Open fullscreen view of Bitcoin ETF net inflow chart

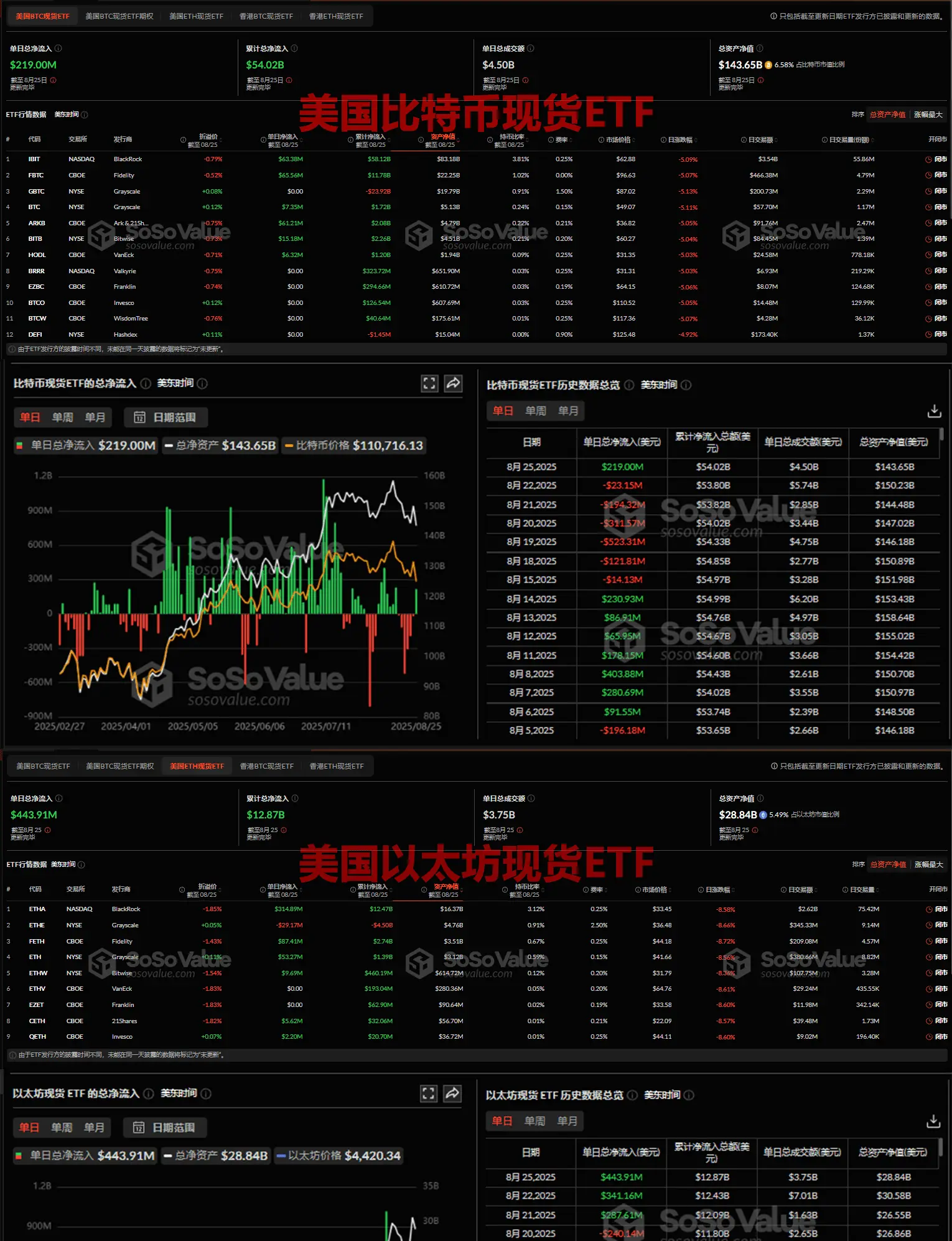click(x=429, y=383)
